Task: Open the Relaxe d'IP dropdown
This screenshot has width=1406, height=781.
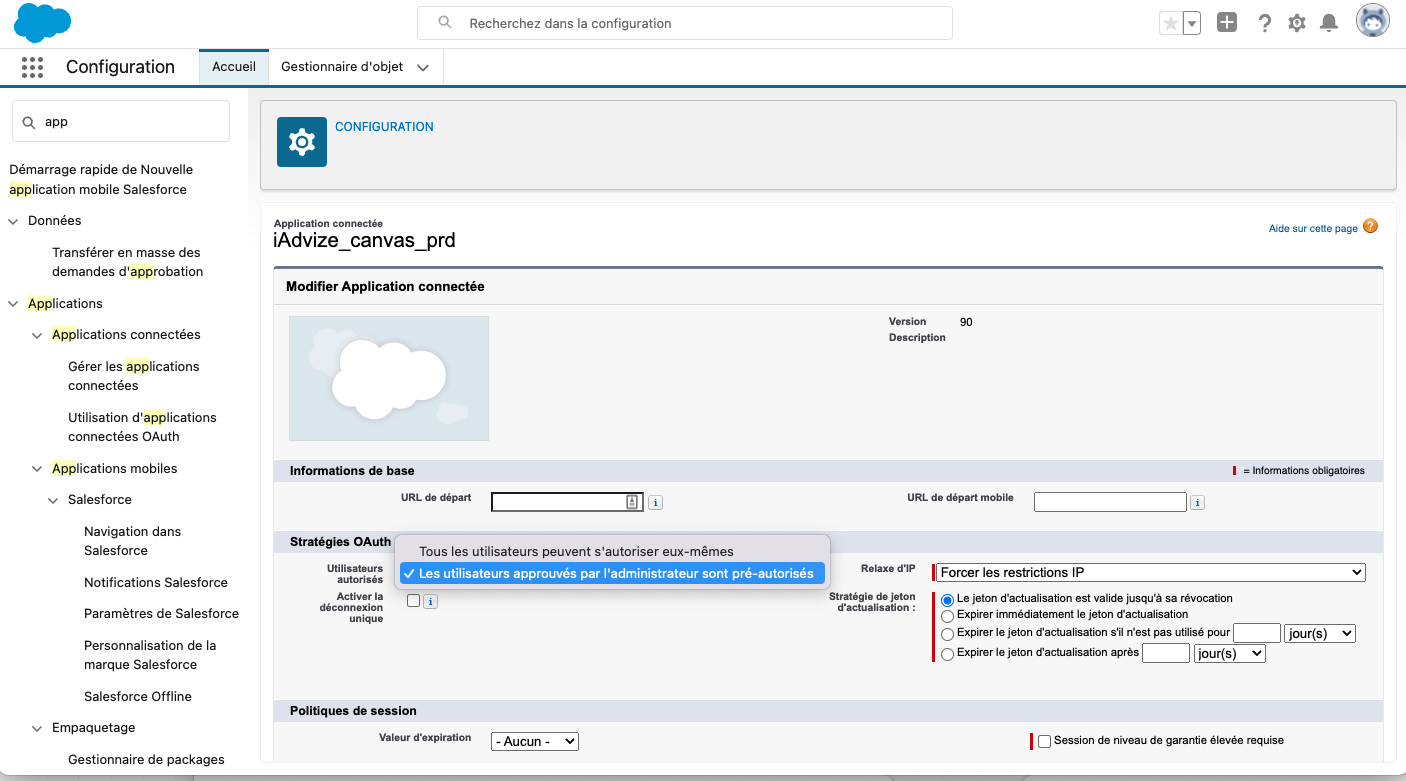Action: (x=1150, y=573)
